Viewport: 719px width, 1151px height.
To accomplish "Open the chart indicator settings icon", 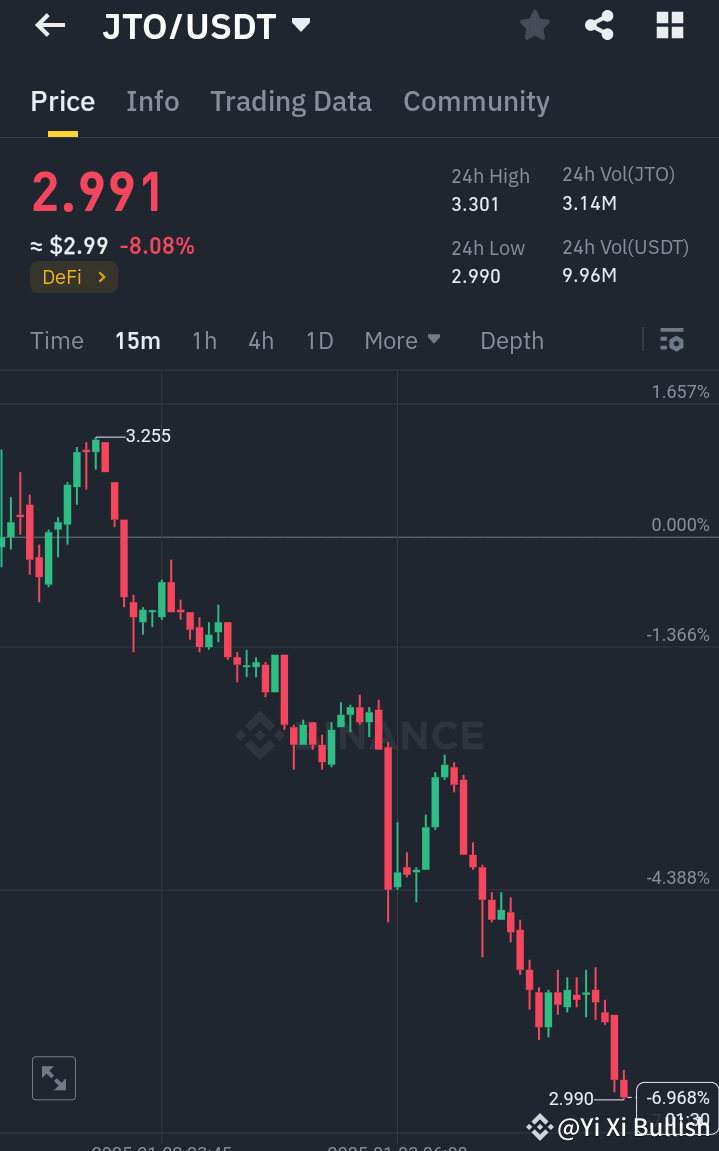I will 671,340.
